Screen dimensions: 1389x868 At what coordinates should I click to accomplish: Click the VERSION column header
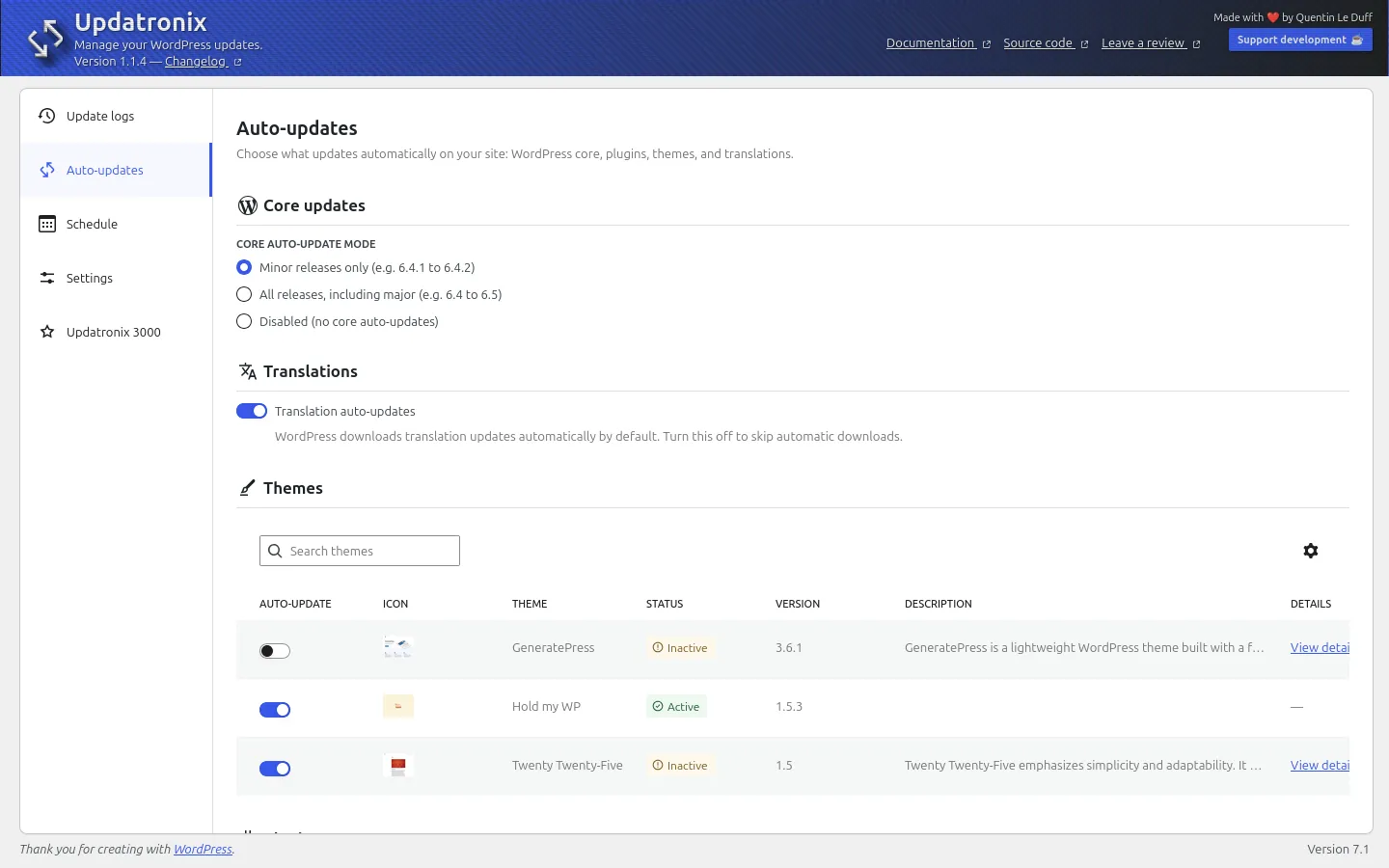tap(798, 604)
